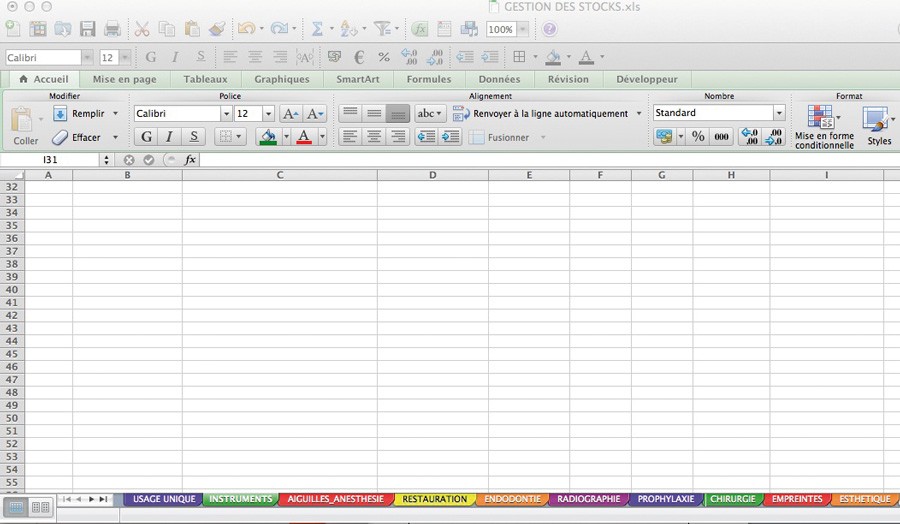Open the zoom 100% dropdown

523,30
